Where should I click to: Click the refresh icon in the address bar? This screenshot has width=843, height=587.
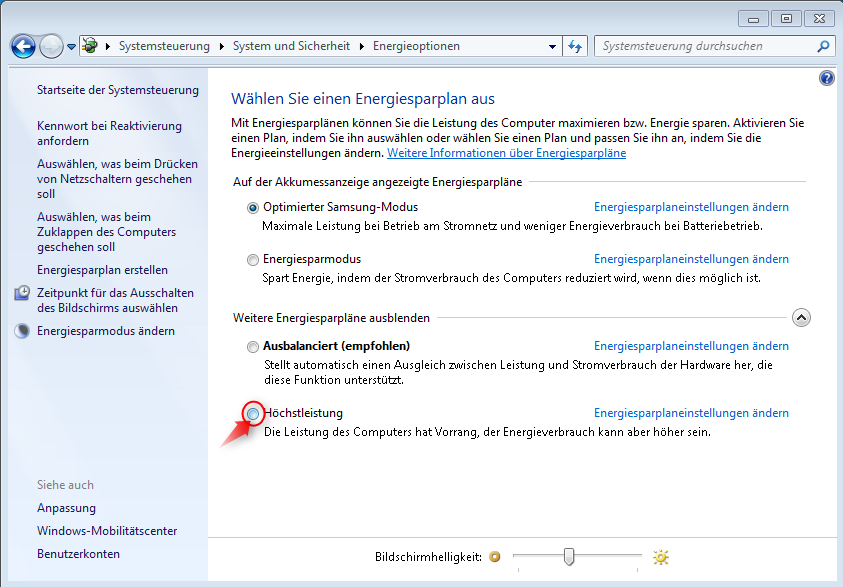[574, 46]
